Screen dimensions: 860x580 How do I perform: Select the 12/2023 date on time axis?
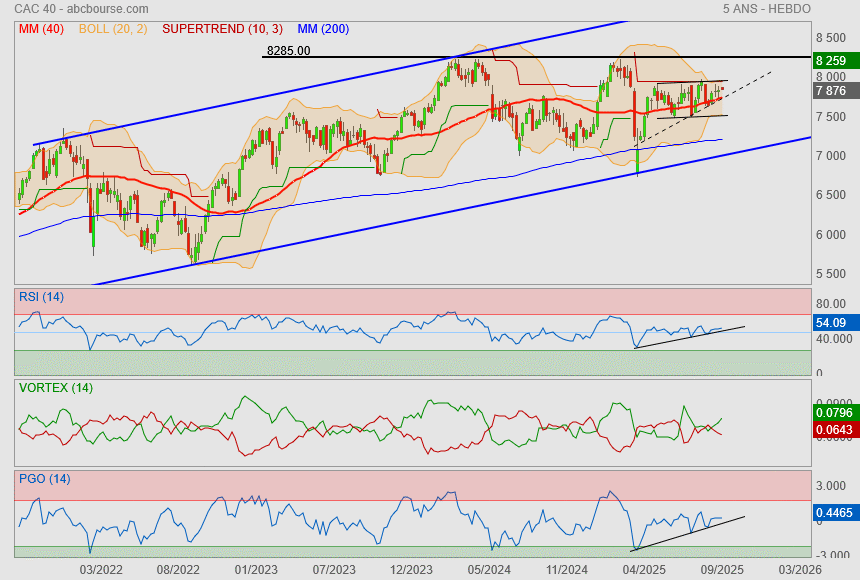point(411,569)
